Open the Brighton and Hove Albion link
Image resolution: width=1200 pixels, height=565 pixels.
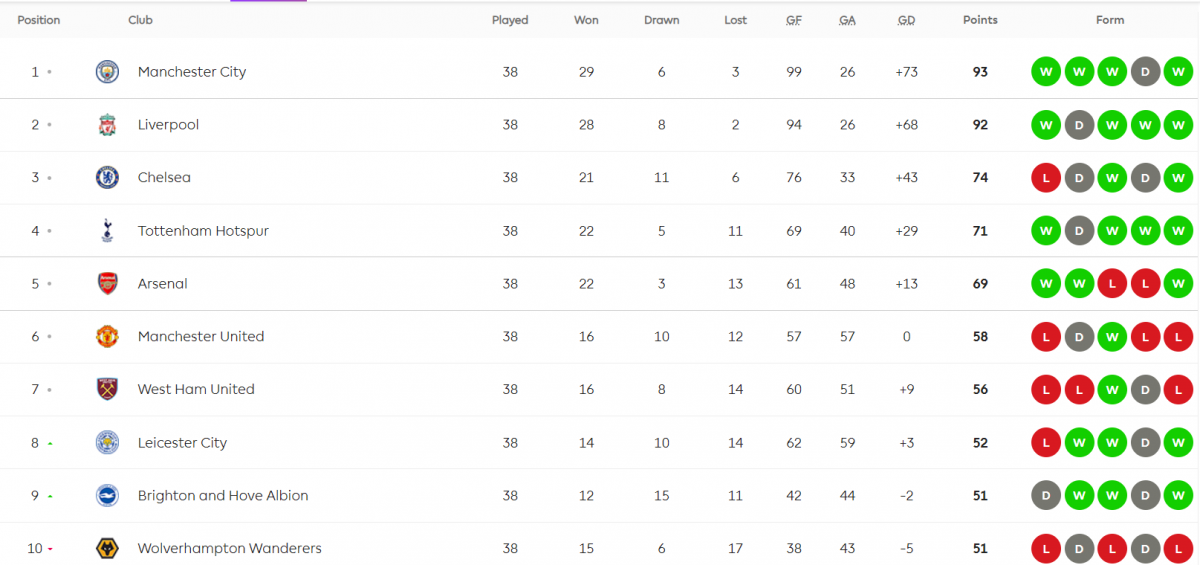click(223, 496)
